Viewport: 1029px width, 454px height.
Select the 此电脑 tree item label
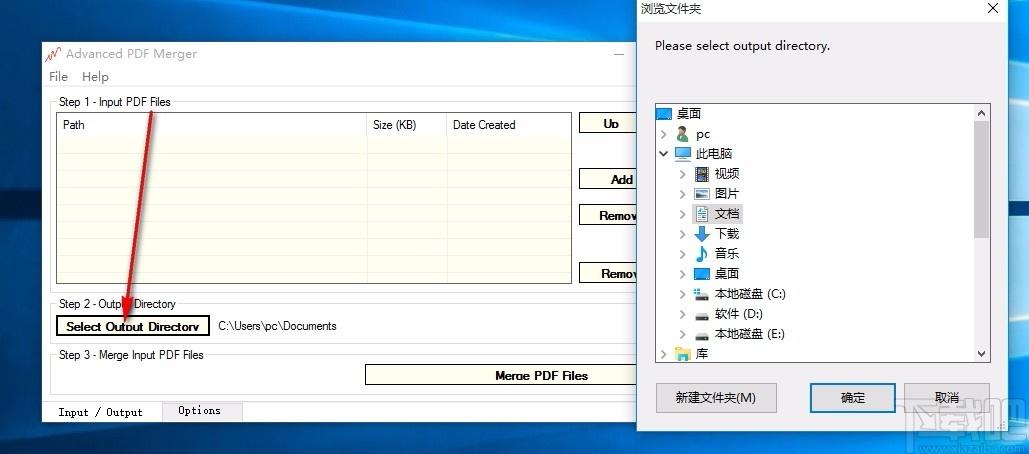714,154
